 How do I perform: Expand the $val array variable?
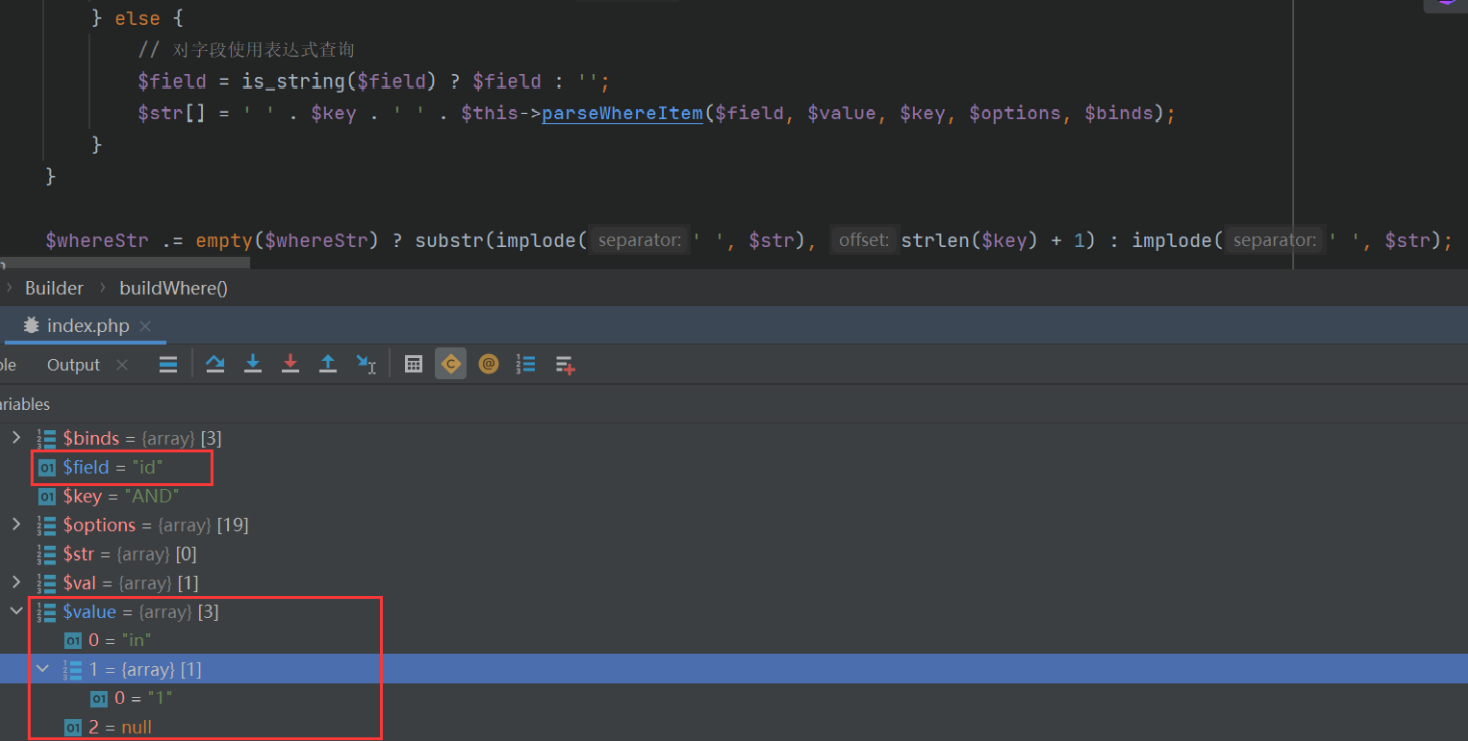(16, 582)
